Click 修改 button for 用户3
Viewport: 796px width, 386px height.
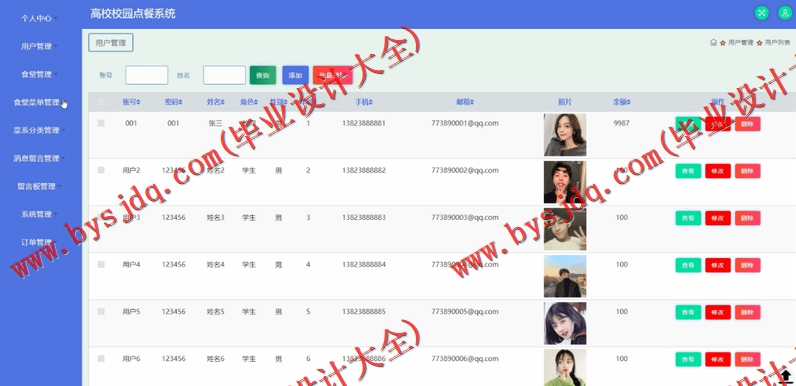718,218
